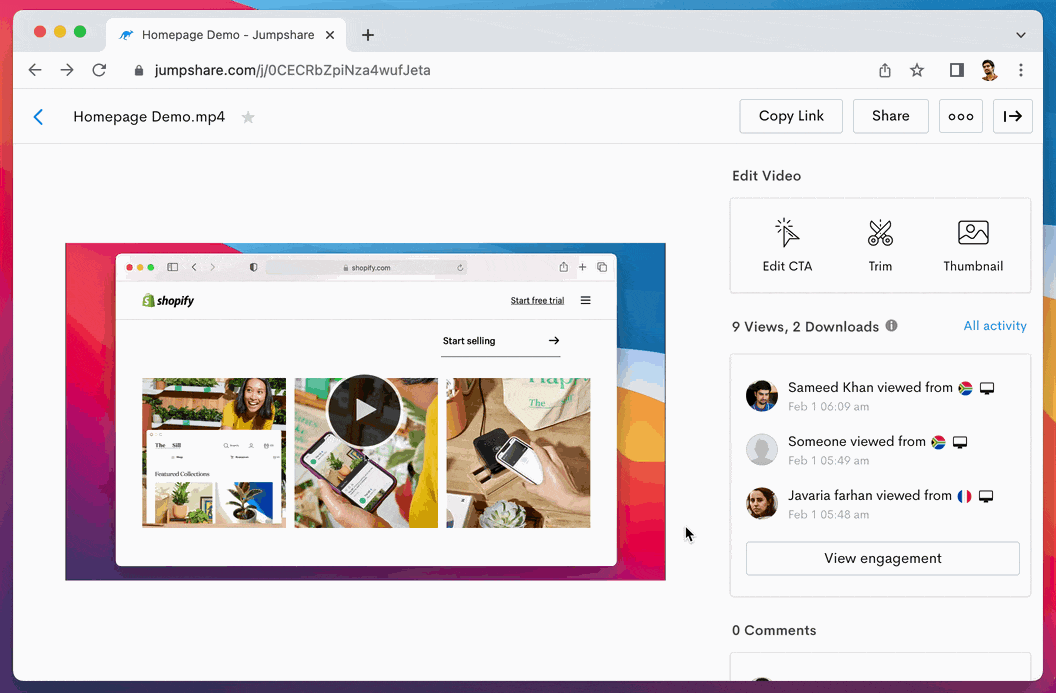The width and height of the screenshot is (1056, 693).
Task: Open the three-dots more options menu
Action: (960, 116)
